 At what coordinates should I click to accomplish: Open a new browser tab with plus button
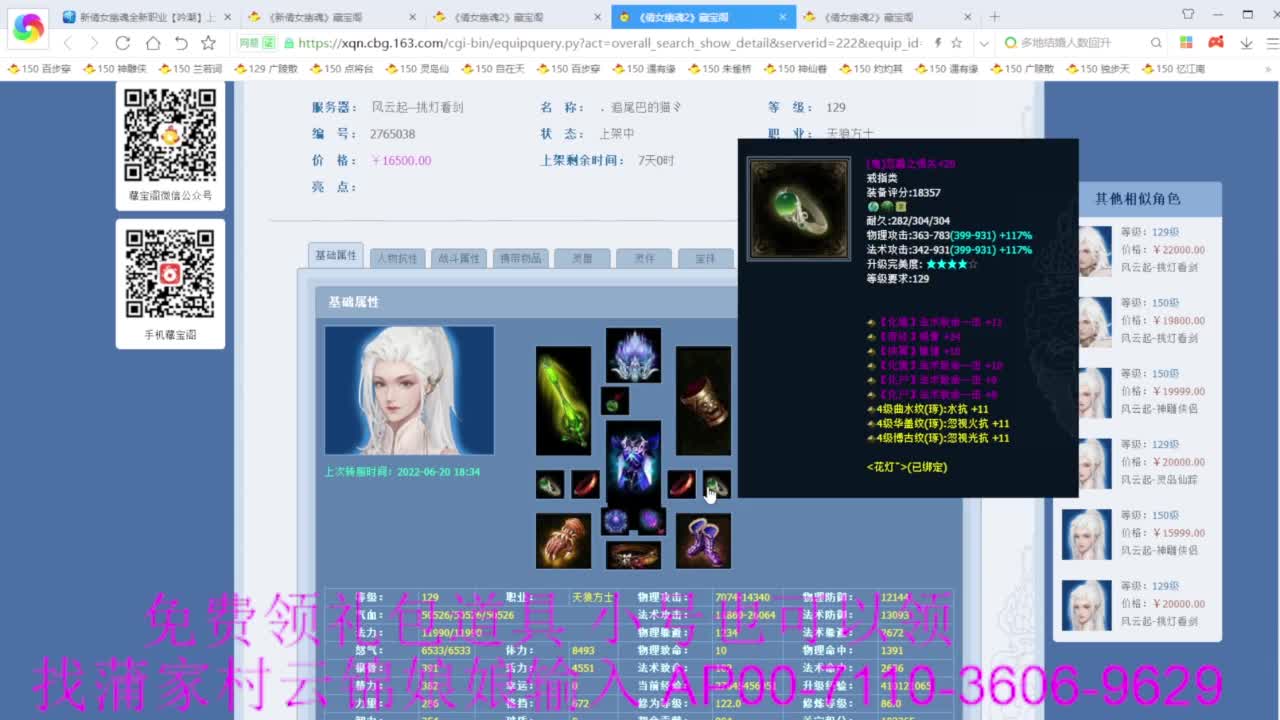coord(994,17)
